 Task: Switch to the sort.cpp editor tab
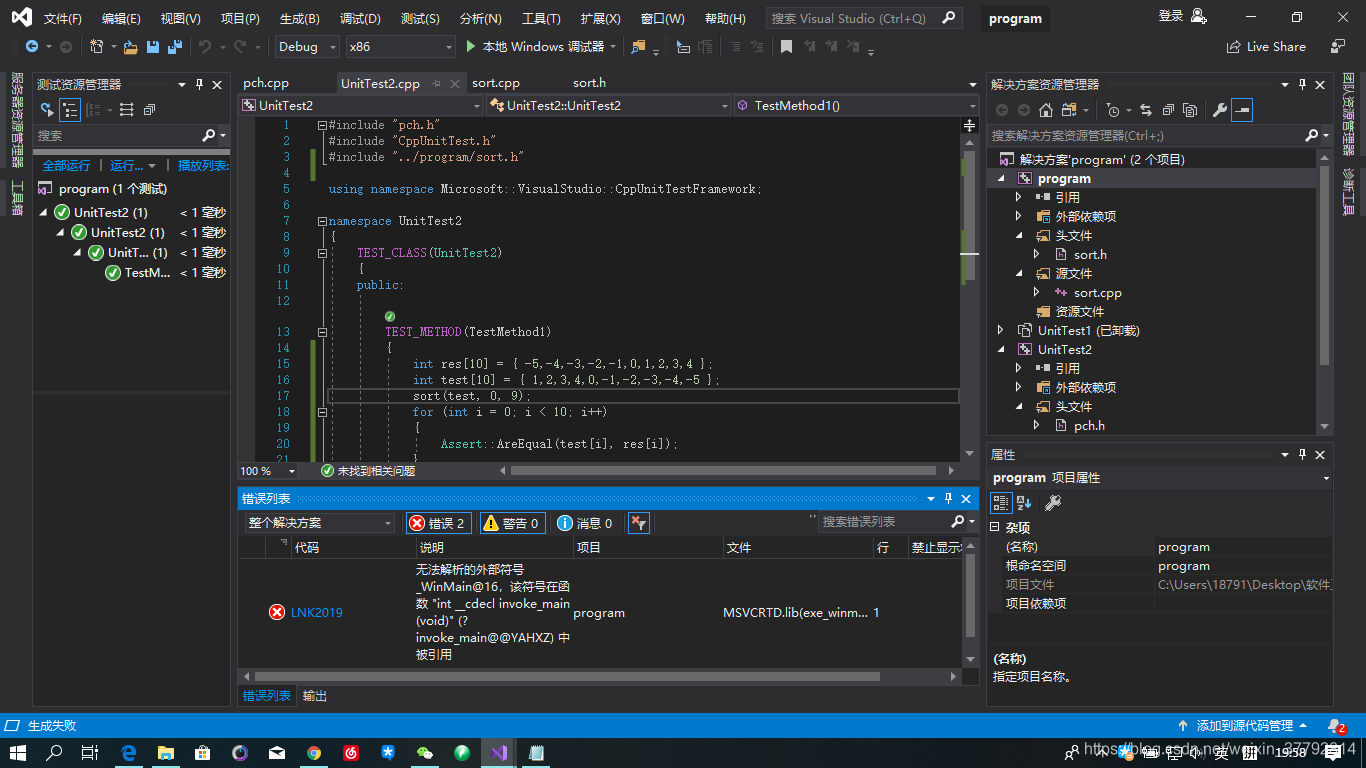point(496,83)
